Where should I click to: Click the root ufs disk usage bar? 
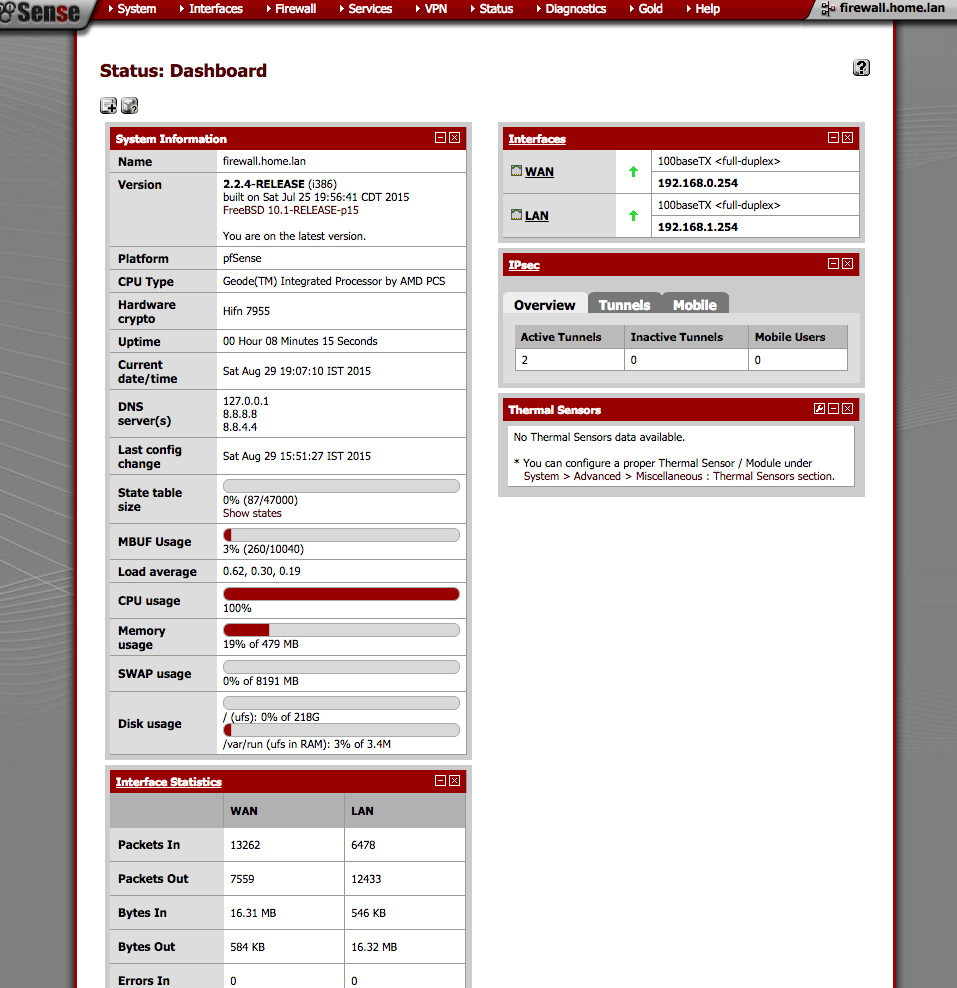(x=341, y=703)
